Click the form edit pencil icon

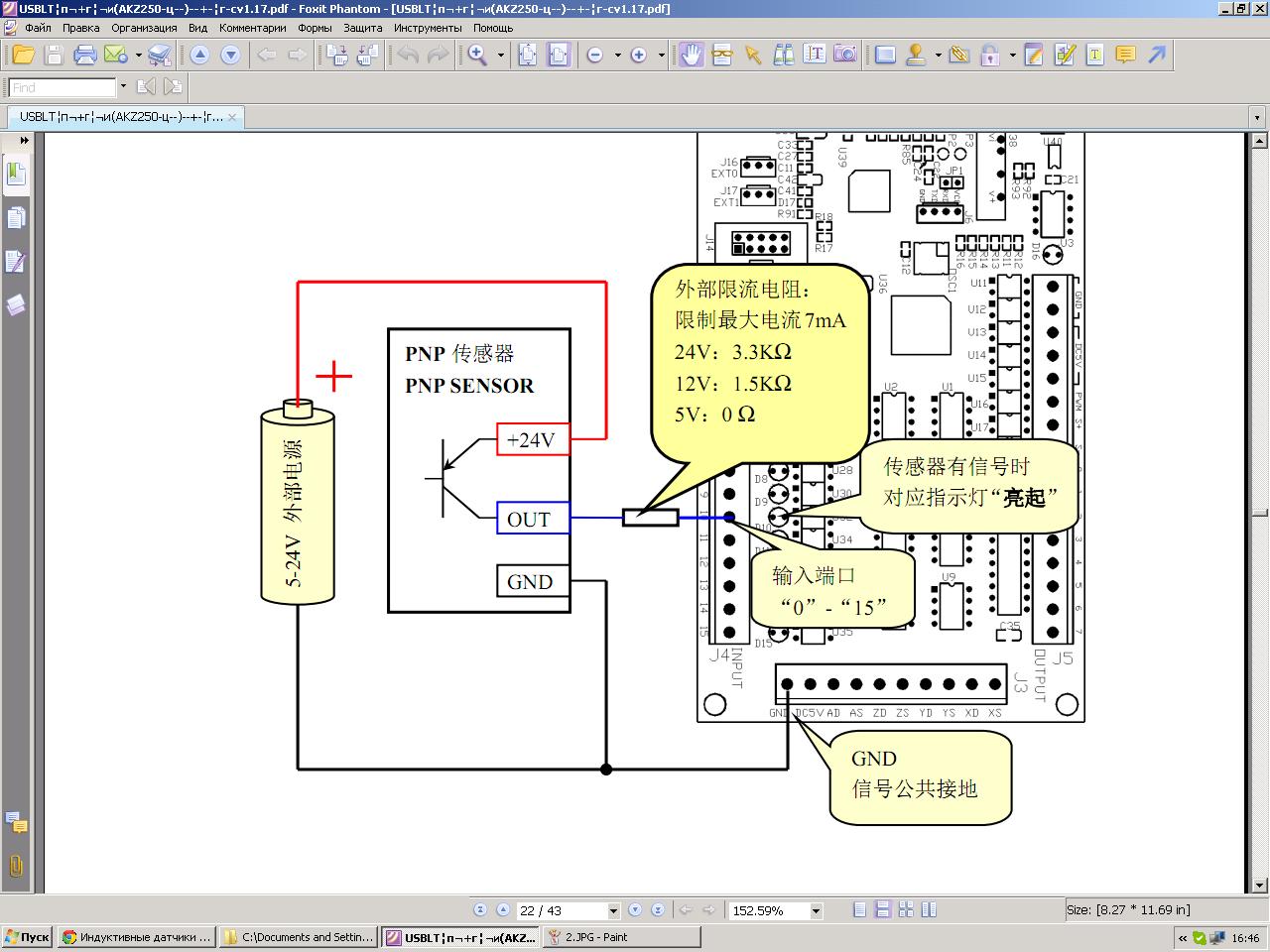click(1065, 55)
